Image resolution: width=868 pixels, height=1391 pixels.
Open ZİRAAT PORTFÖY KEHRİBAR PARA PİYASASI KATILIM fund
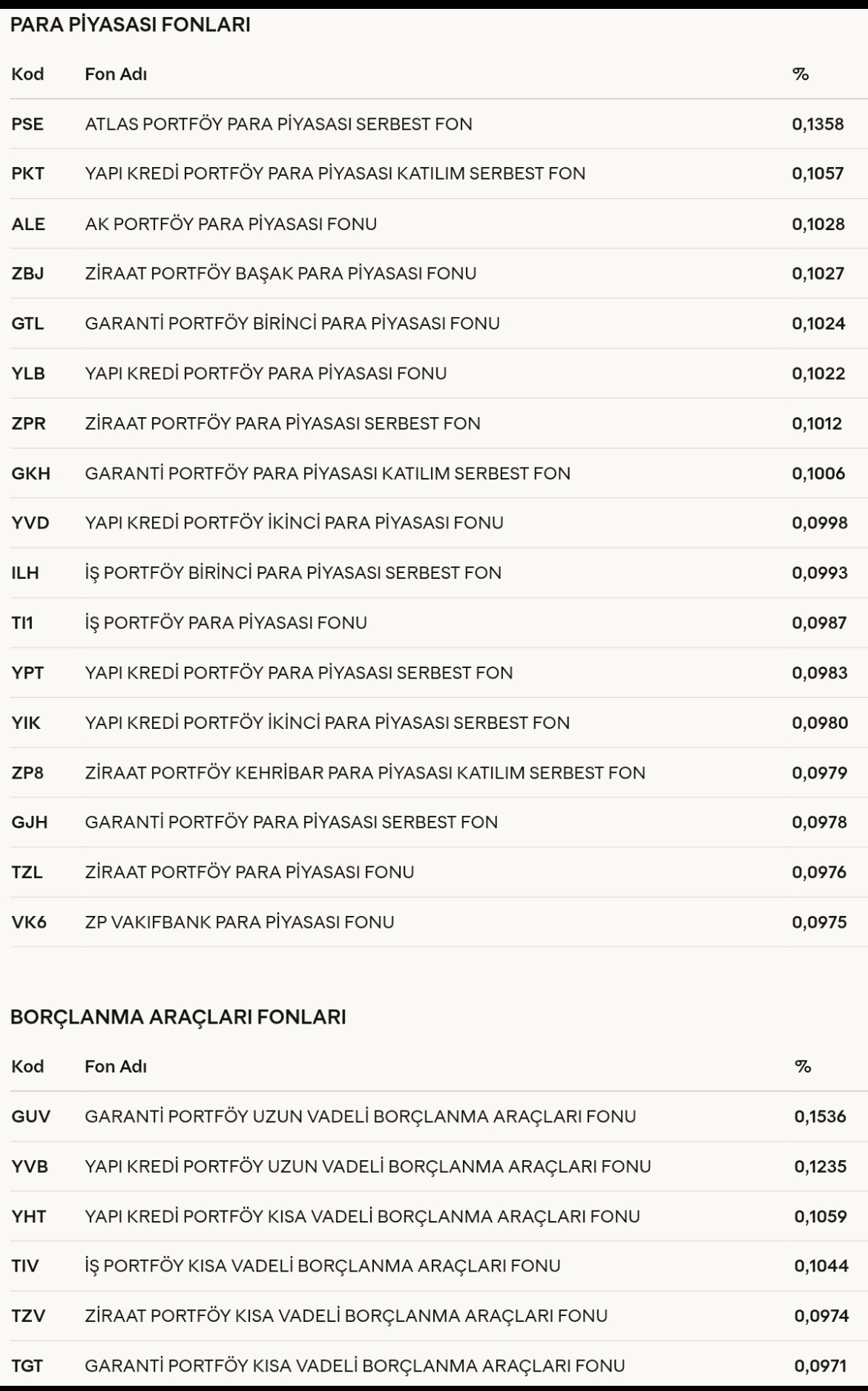(x=365, y=773)
